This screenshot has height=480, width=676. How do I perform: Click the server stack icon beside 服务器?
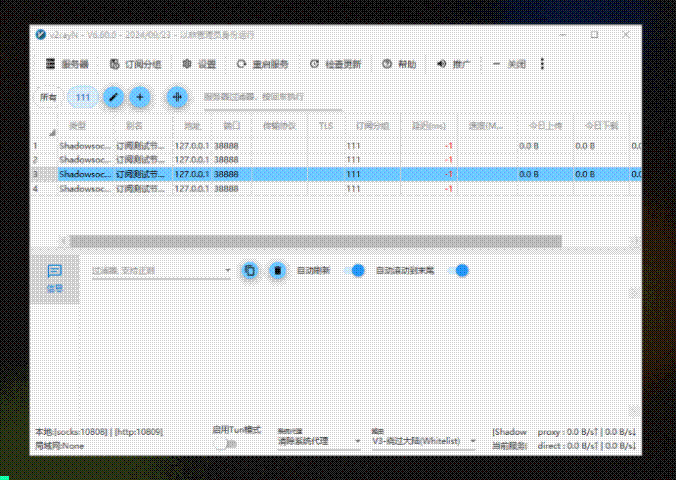coord(50,64)
